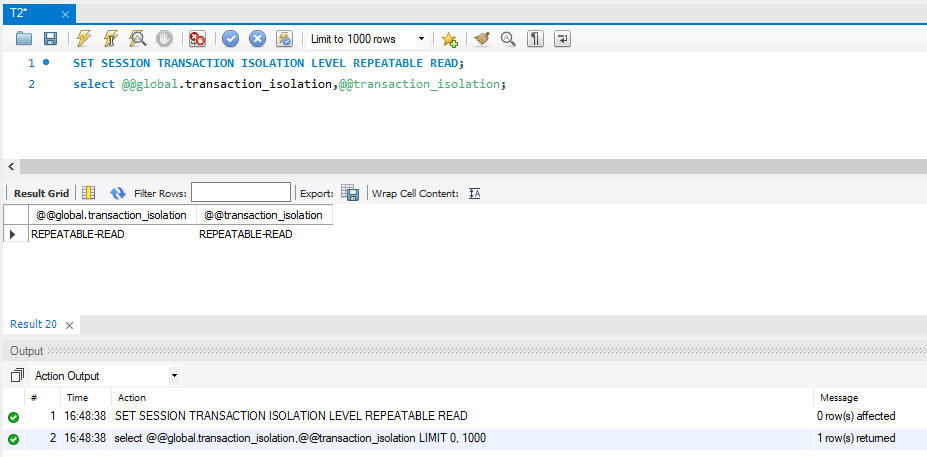The width and height of the screenshot is (927, 457).
Task: Beautify the query with broom icon
Action: [482, 39]
